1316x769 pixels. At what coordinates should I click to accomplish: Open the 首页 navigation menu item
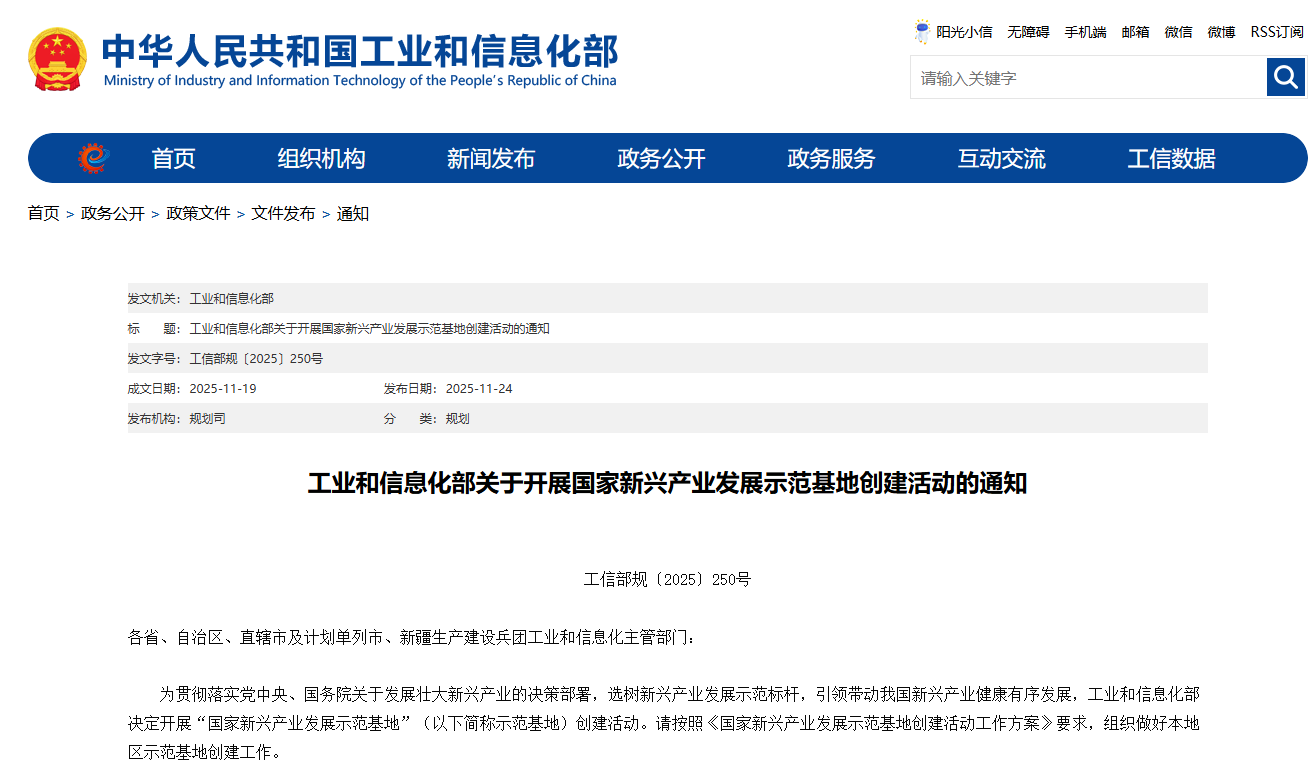[x=173, y=158]
